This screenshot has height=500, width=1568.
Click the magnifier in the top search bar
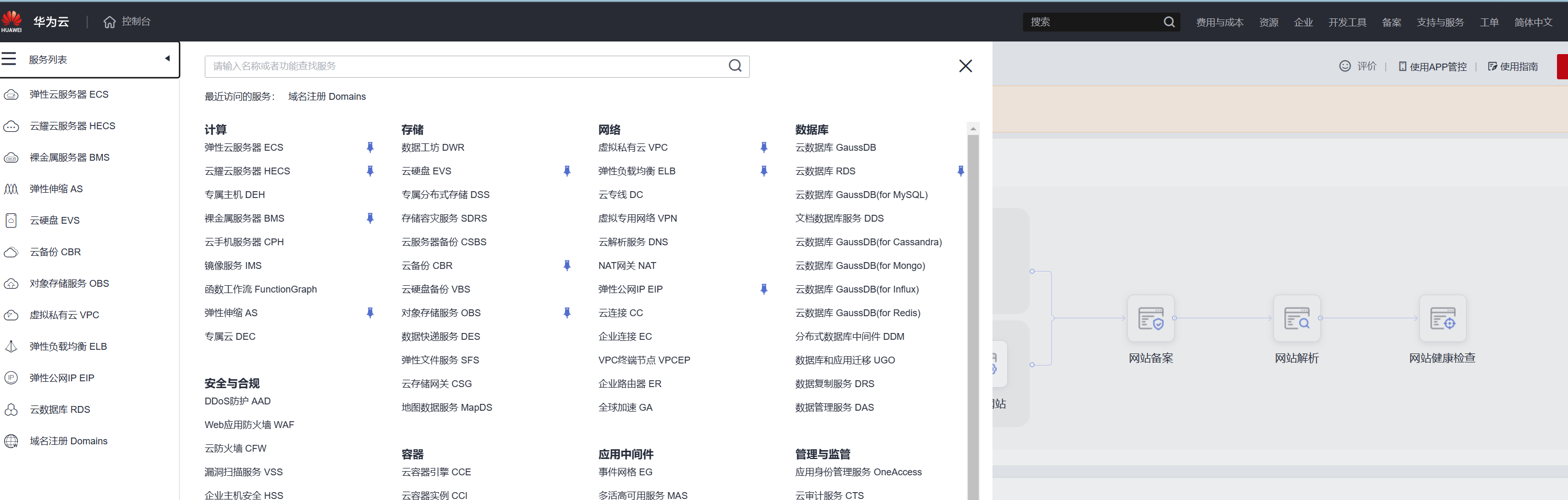point(1169,22)
